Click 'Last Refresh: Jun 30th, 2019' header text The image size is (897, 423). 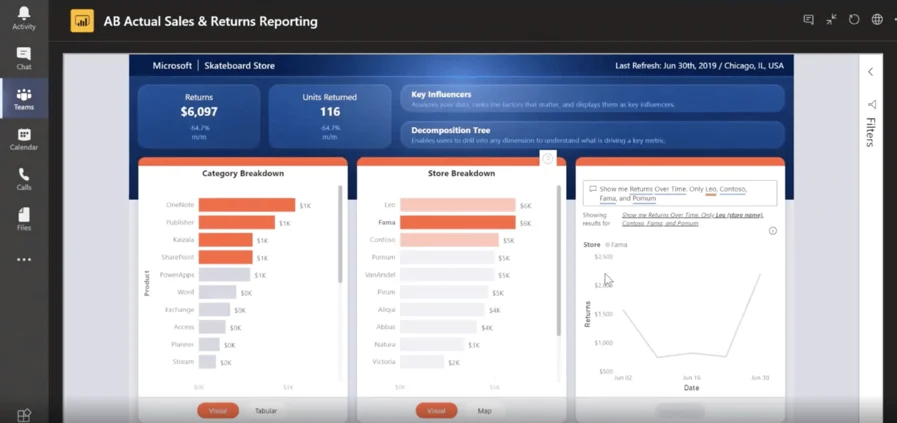[667, 66]
